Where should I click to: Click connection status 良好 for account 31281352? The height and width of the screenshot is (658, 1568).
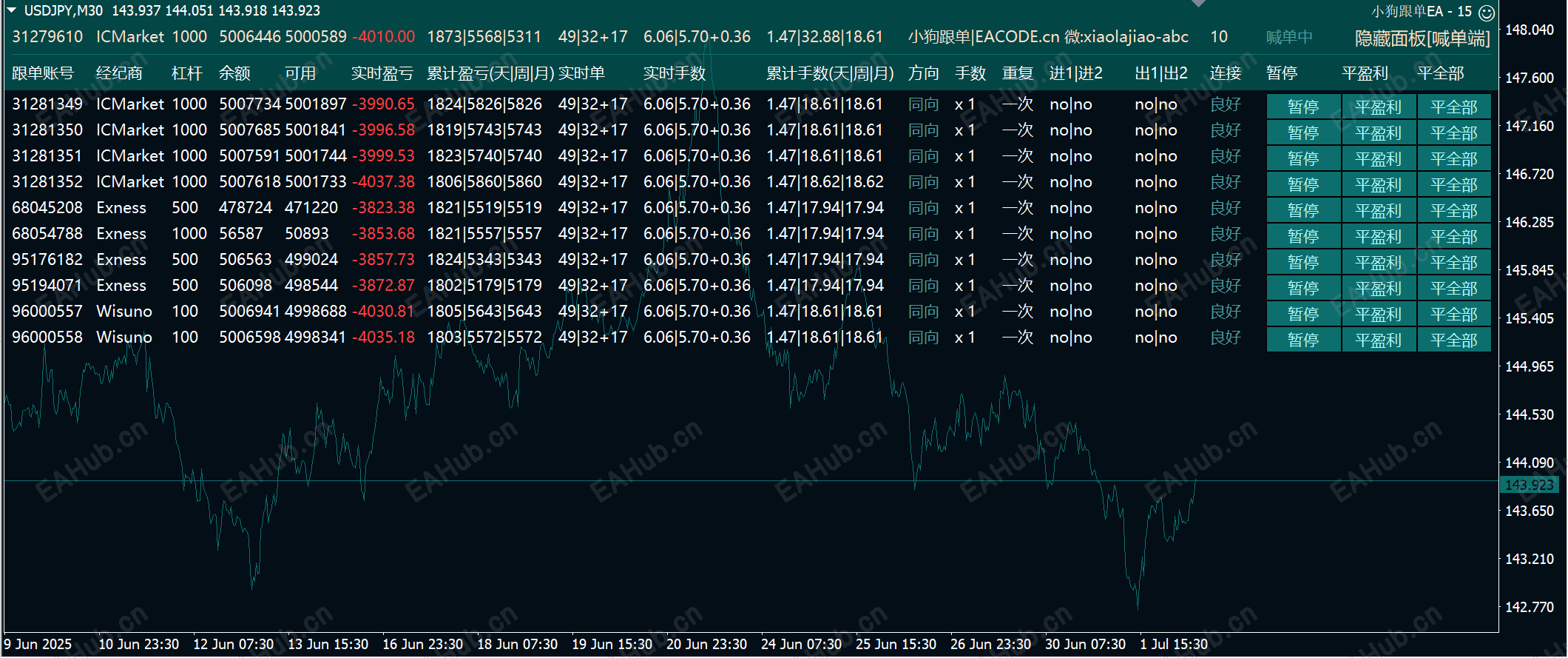point(1226,182)
